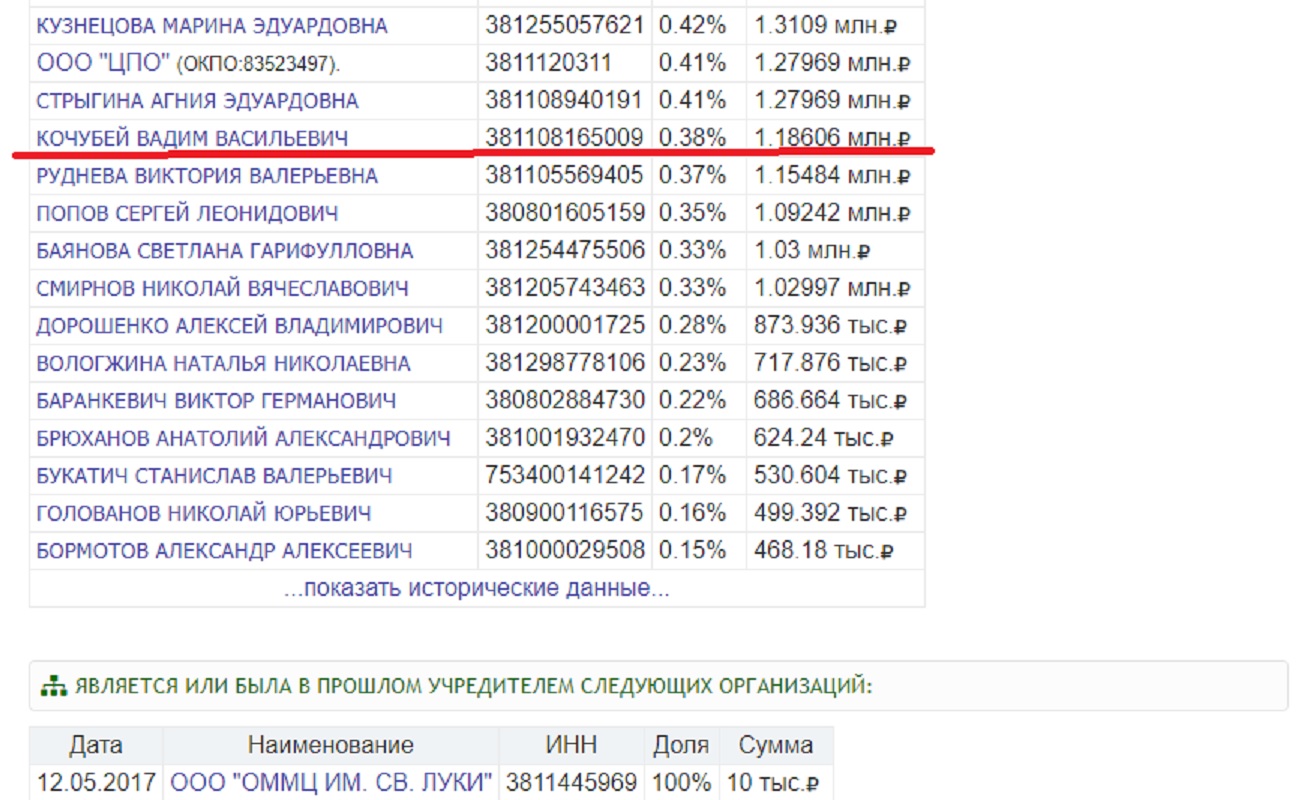The image size is (1310, 800).
Task: Select СТРЫГИНА АГНИЯ ЭДУАРДОВНА entry
Action: [x=197, y=101]
